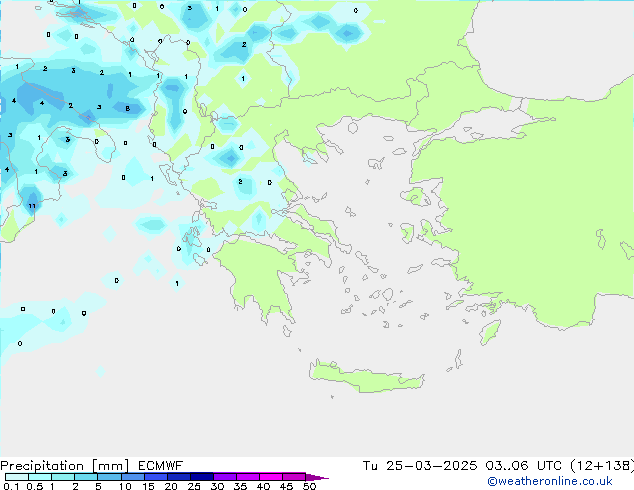This screenshot has width=634, height=490.
Task: Click the legend swatch between 2 and 5
Action: coord(86,477)
